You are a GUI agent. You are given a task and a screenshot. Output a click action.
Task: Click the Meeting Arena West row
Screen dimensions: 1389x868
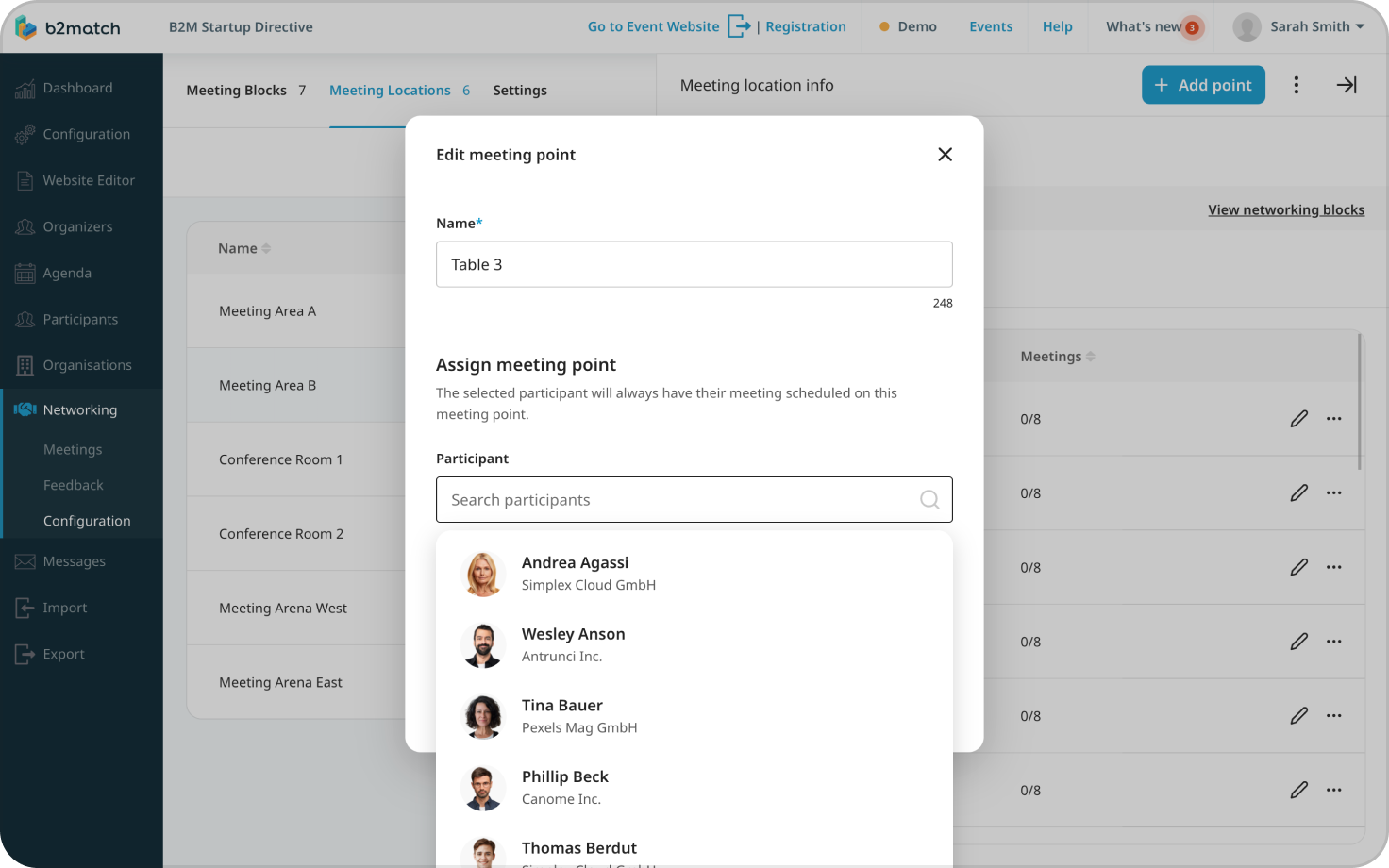296,609
